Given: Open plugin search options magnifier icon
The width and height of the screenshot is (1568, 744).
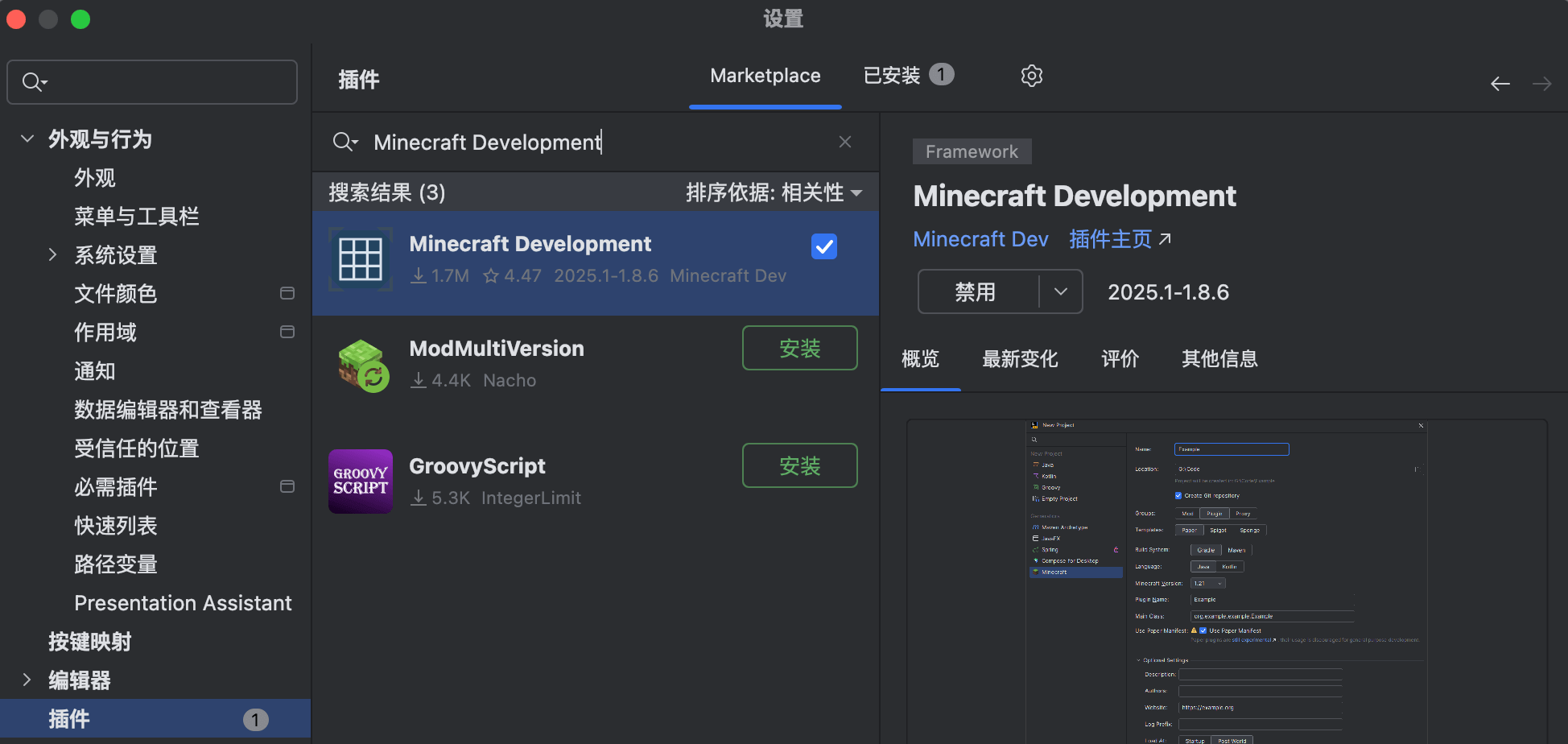Looking at the screenshot, I should coord(345,143).
